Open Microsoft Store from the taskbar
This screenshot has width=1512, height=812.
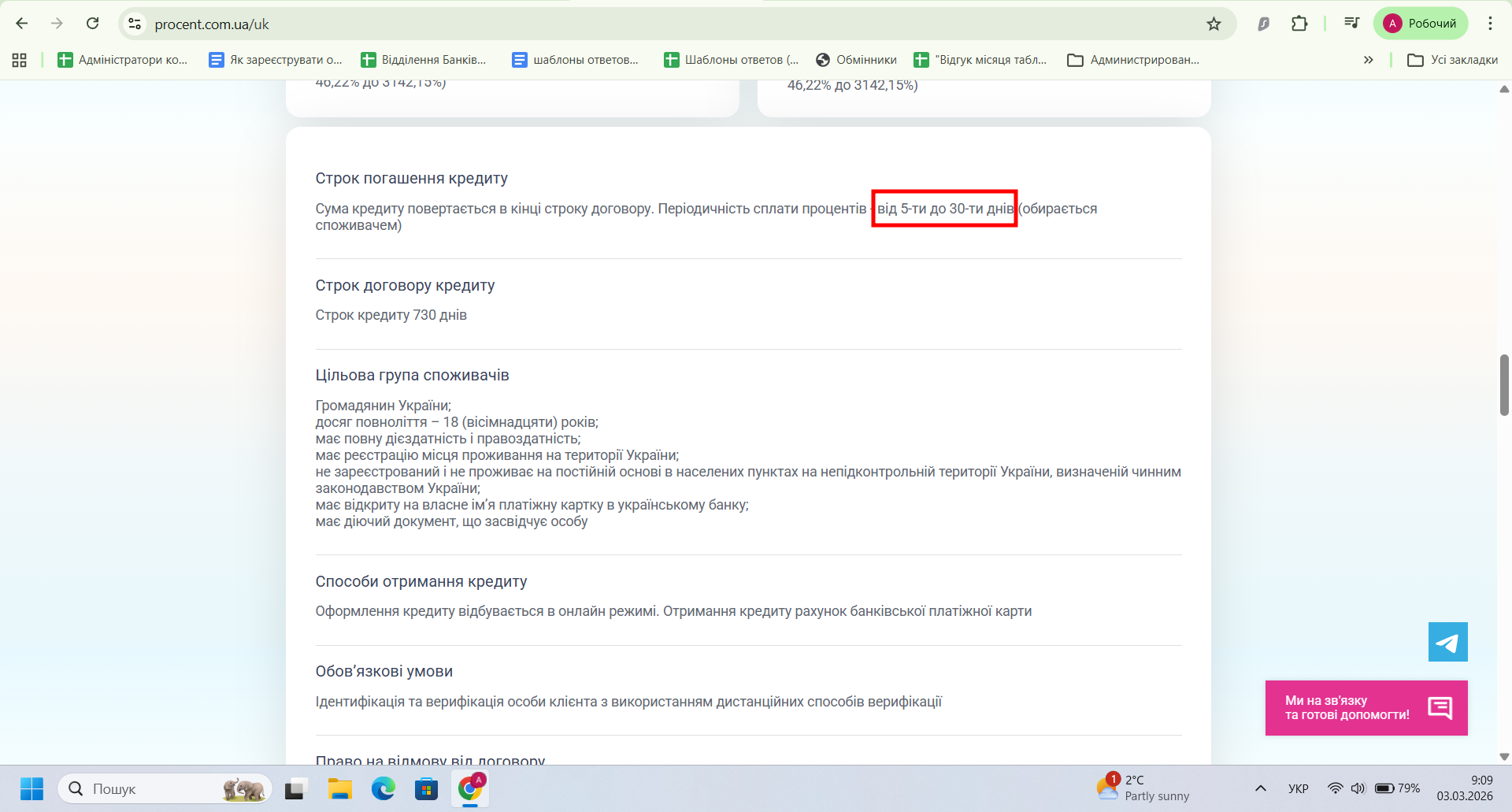(x=426, y=788)
